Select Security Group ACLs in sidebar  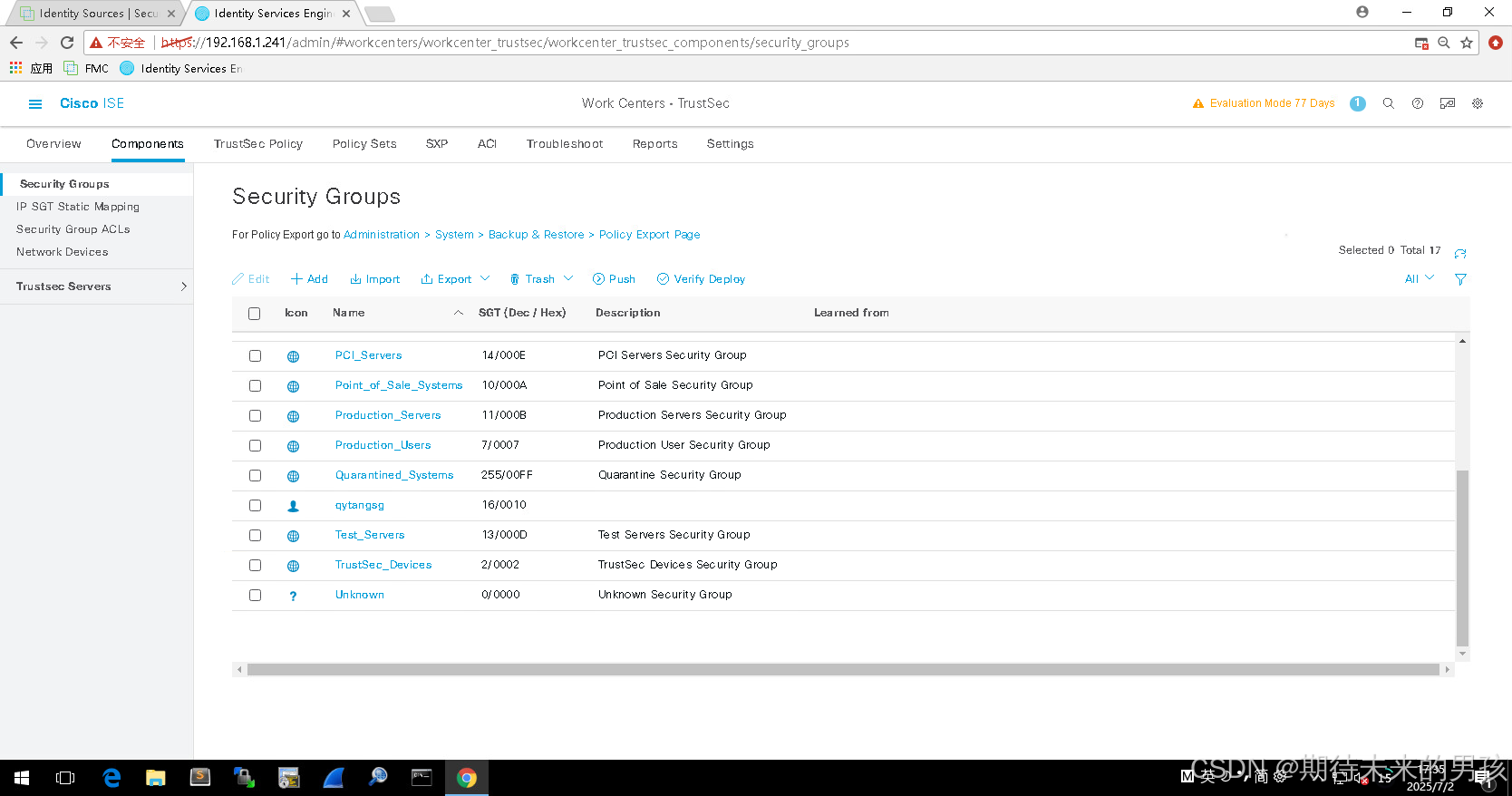click(x=73, y=229)
